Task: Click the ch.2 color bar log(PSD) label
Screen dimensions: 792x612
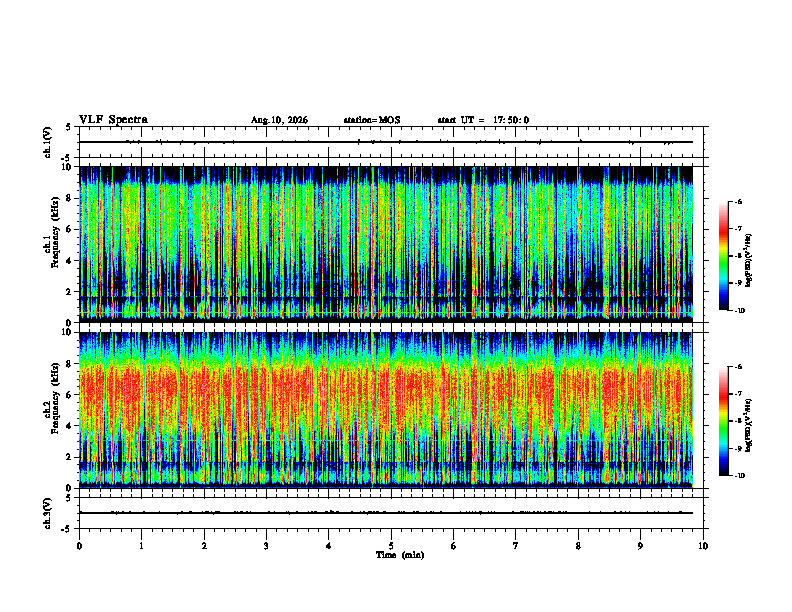Action: tap(749, 425)
